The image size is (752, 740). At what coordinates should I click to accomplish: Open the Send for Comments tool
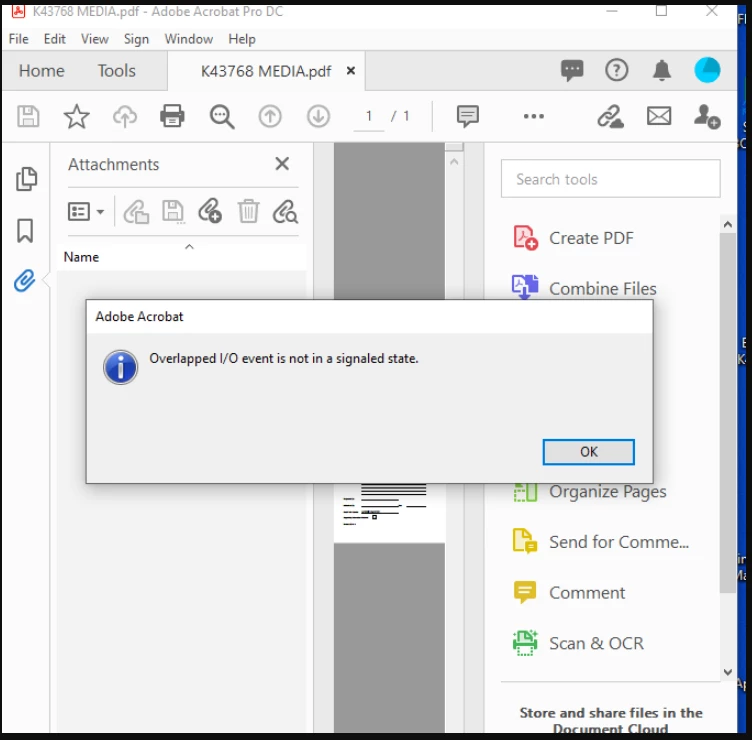click(601, 542)
